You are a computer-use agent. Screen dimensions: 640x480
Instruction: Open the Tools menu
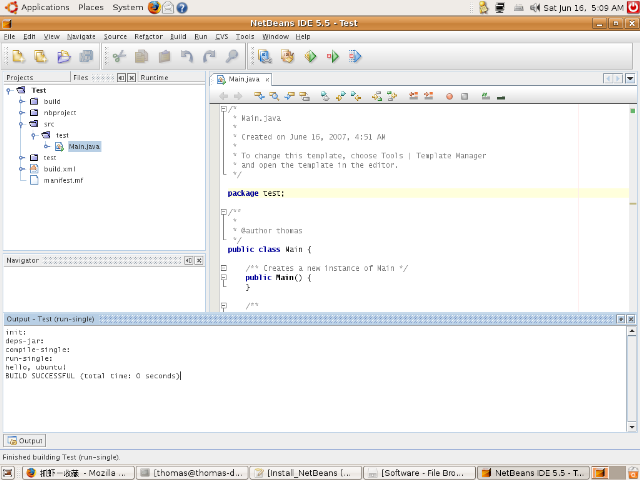coord(245,36)
